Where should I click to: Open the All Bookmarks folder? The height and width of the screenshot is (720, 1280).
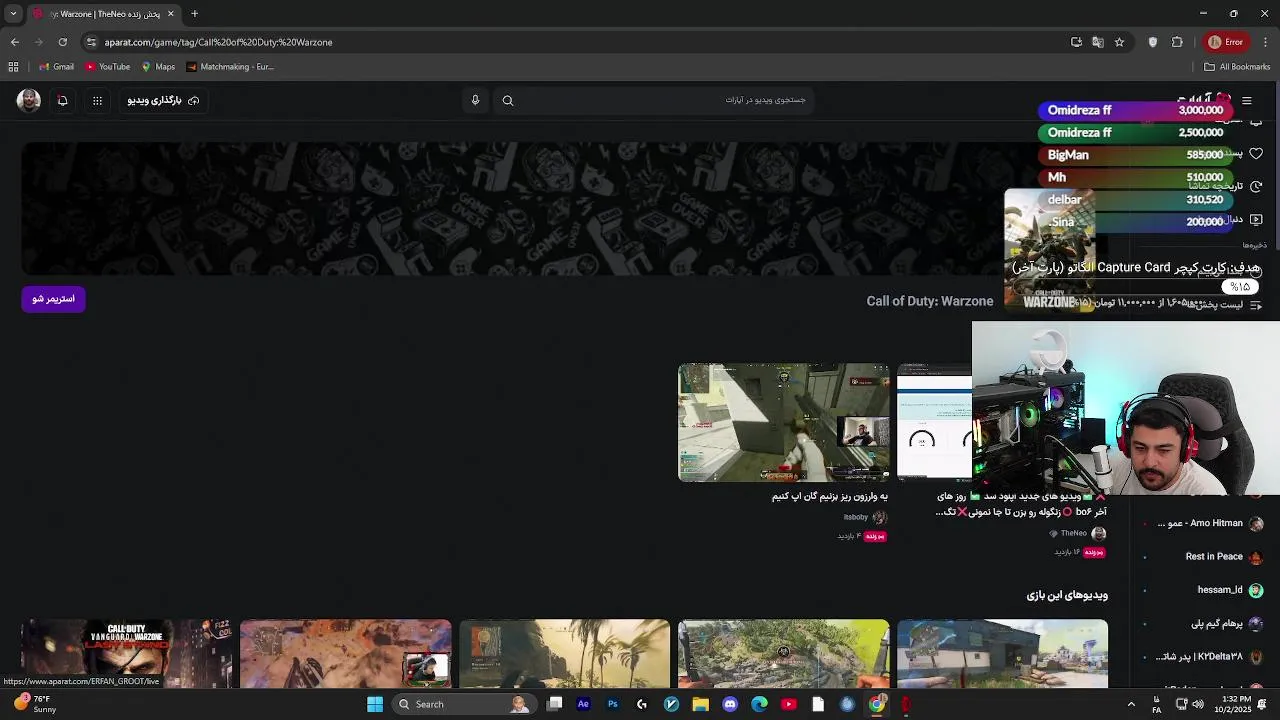[x=1237, y=67]
